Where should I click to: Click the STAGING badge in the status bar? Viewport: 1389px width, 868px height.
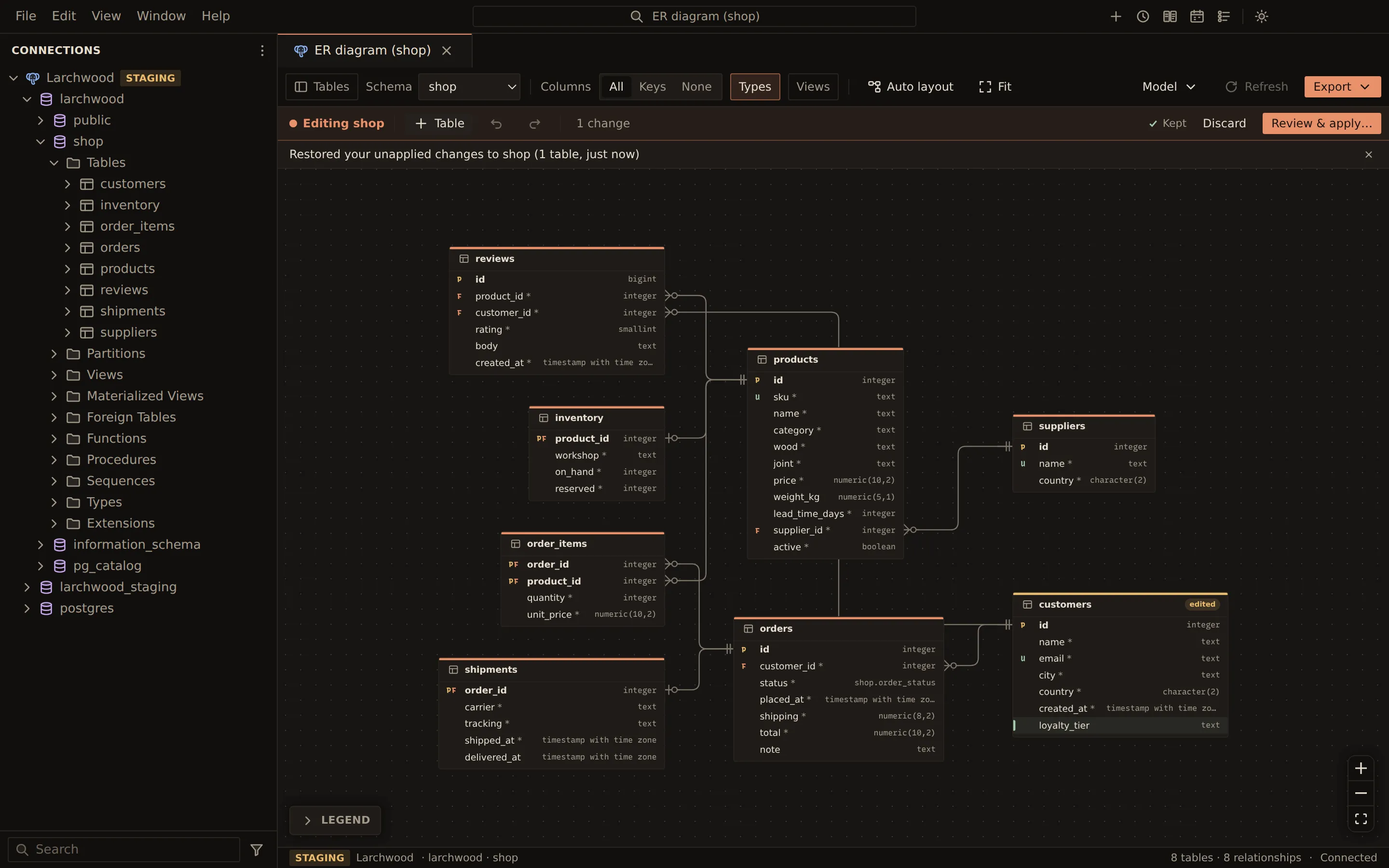pyautogui.click(x=319, y=858)
